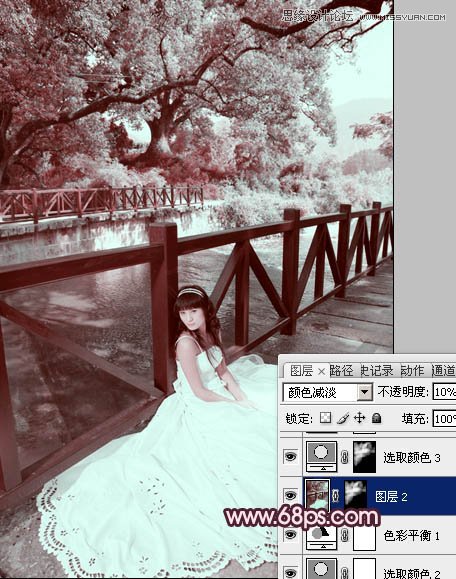Select the 选取颜色 2 layer name
Viewport: 456px width, 579px height.
[x=411, y=574]
